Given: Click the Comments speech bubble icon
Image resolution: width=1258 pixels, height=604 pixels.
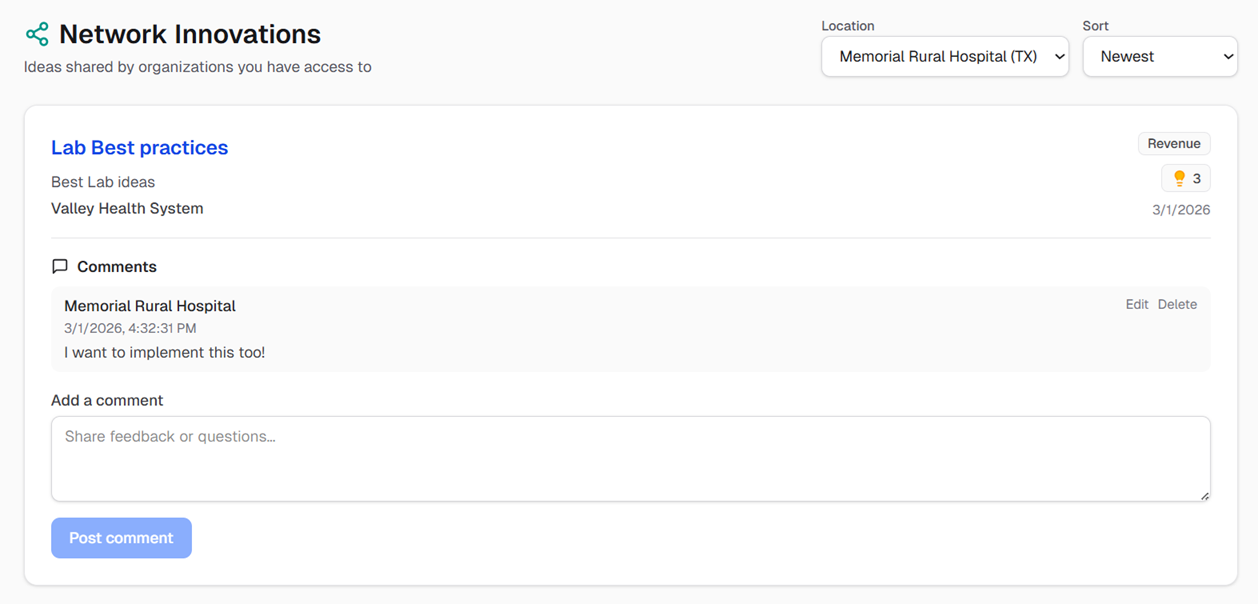Looking at the screenshot, I should (60, 267).
